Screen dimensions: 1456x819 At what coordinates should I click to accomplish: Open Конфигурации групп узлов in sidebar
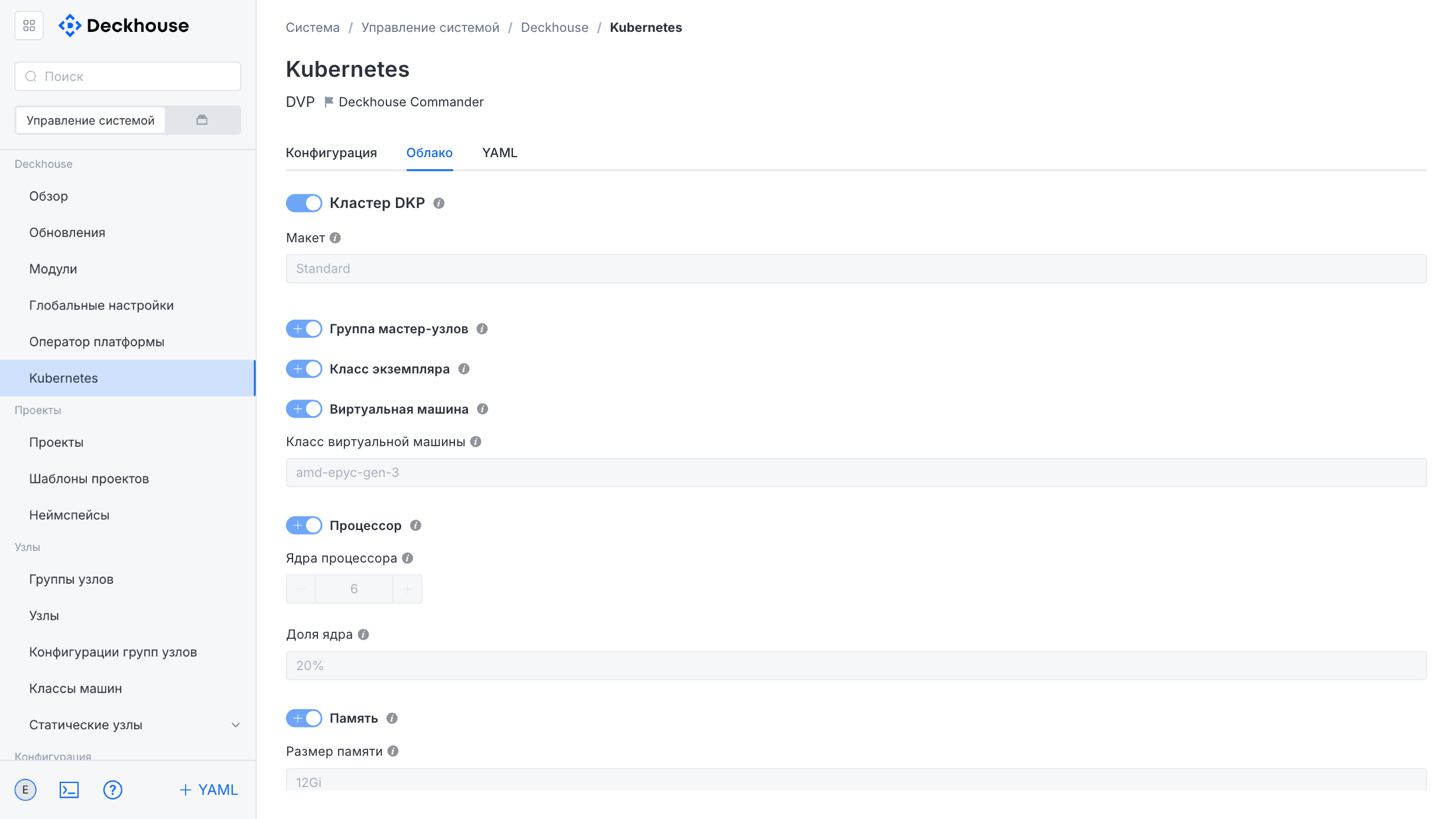[x=128, y=652]
